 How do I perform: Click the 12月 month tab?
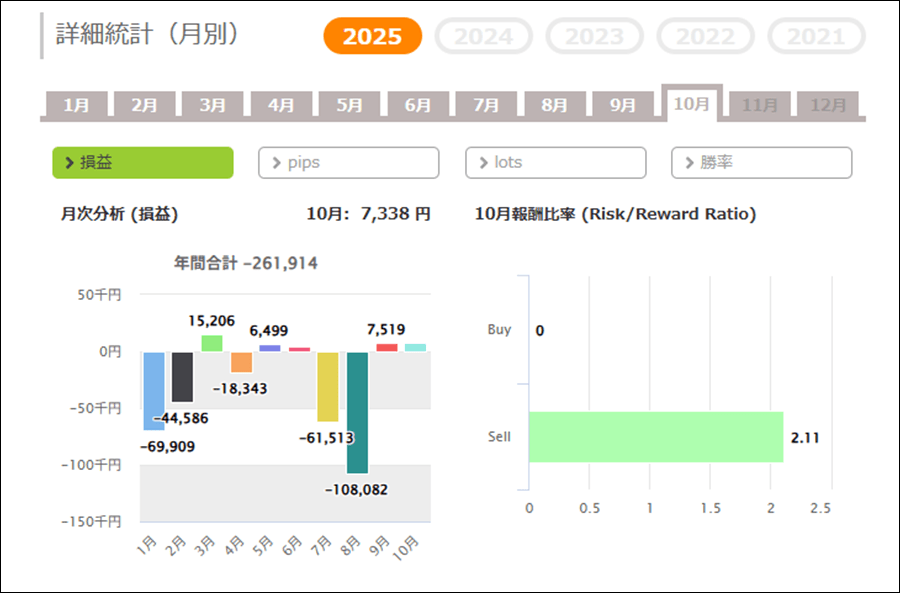[x=828, y=105]
